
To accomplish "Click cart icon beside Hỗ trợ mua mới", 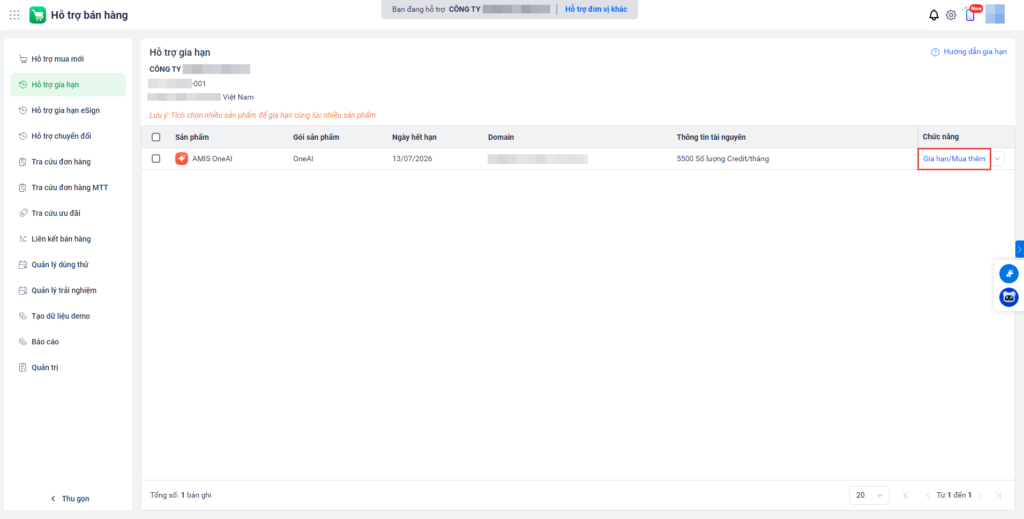I will click(x=23, y=59).
